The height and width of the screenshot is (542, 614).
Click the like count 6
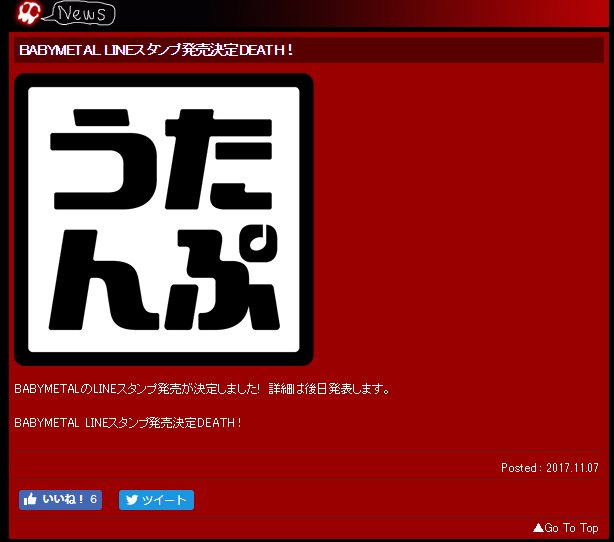(93, 499)
